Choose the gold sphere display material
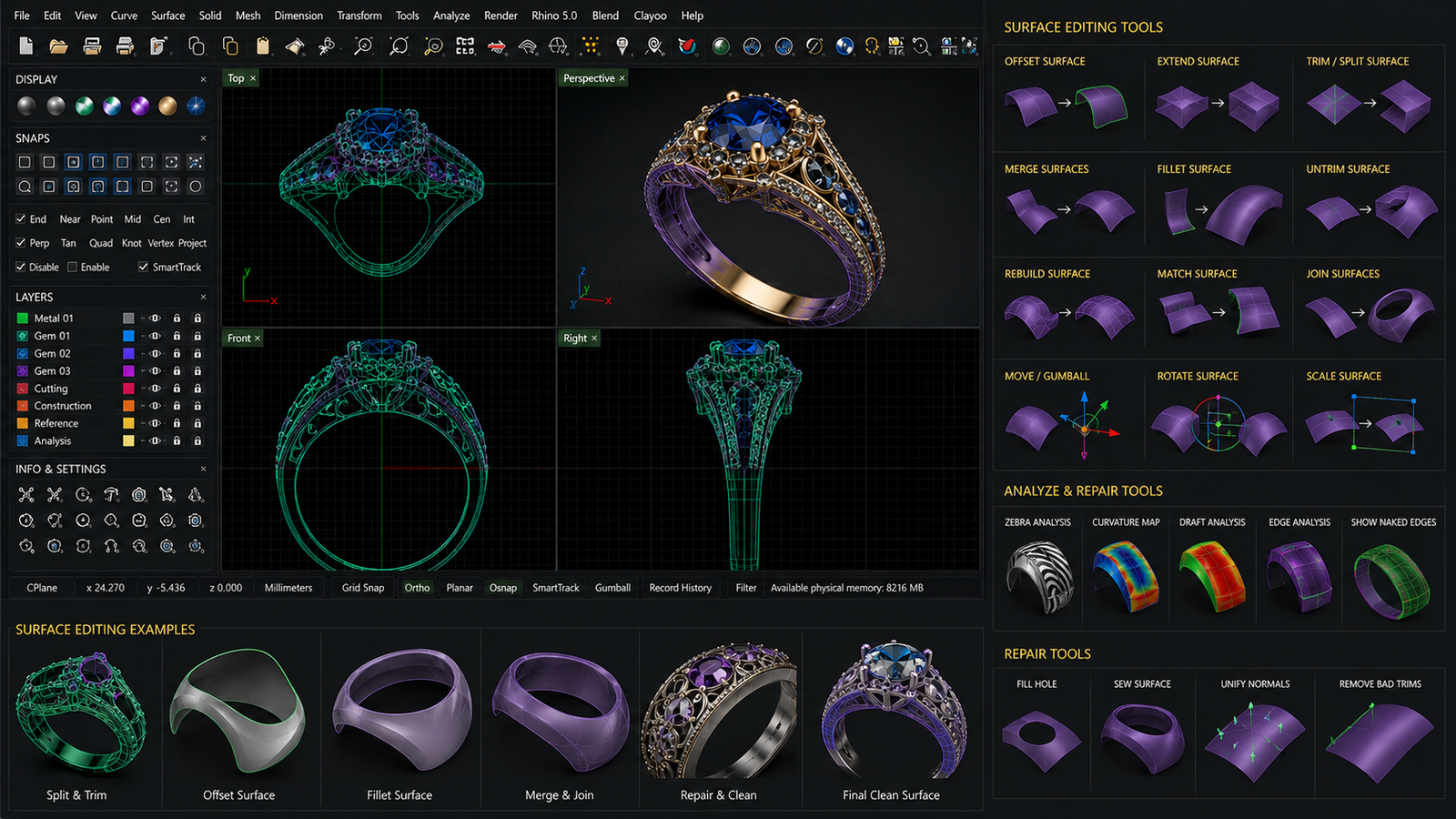The image size is (1456, 819). [x=167, y=106]
